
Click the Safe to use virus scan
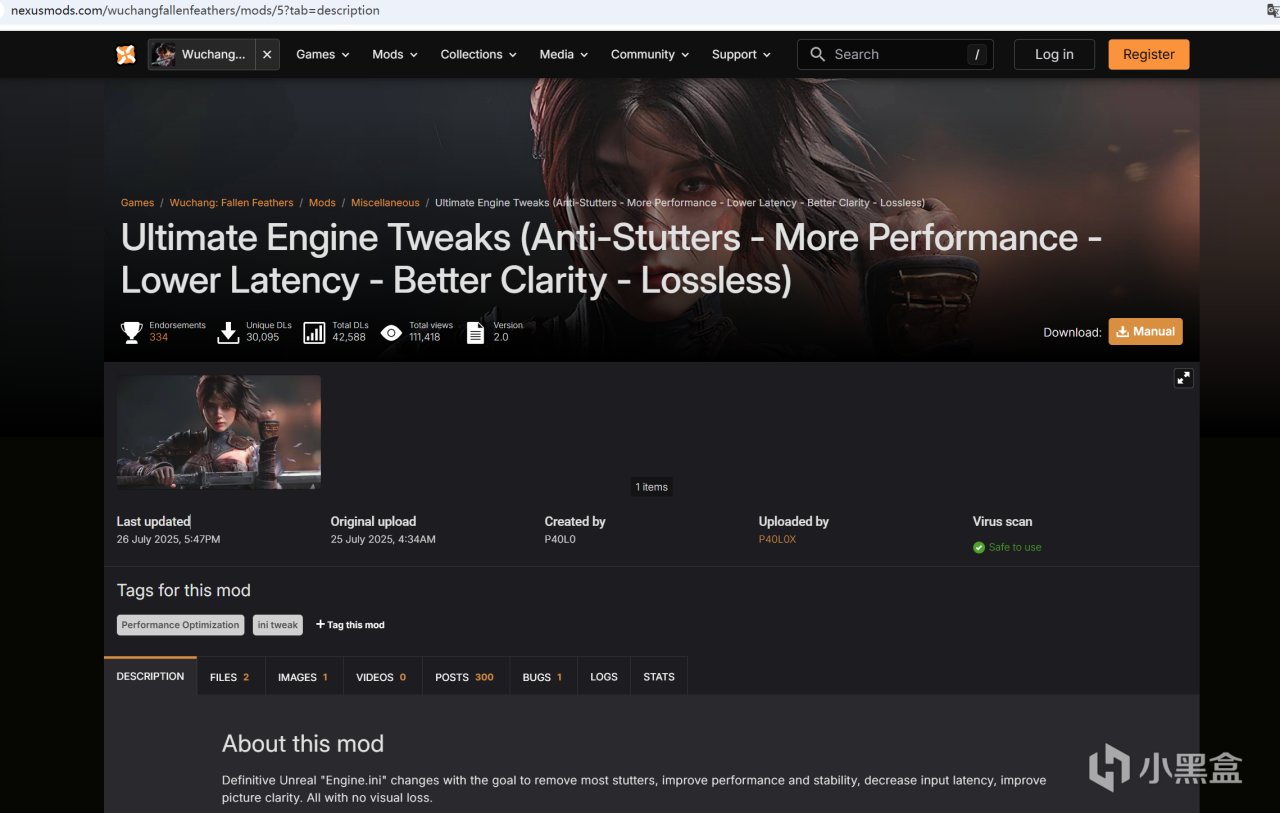[1015, 547]
